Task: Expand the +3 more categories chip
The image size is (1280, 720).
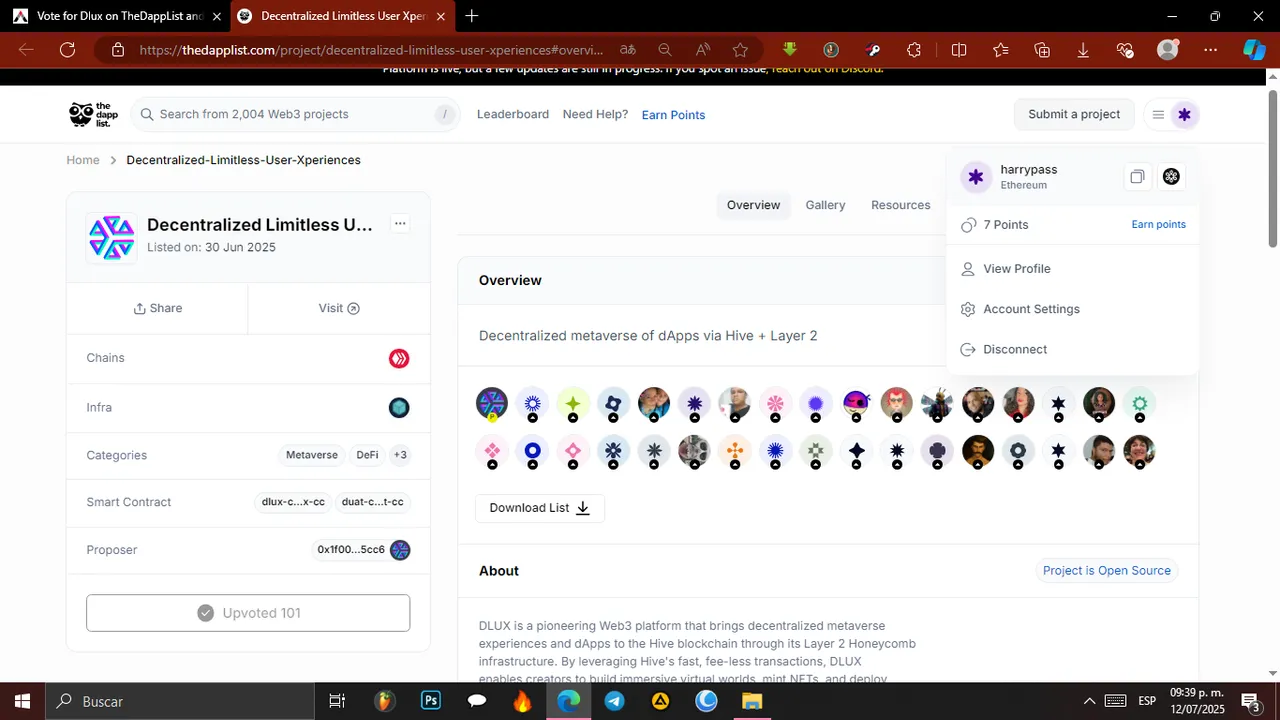Action: (400, 455)
